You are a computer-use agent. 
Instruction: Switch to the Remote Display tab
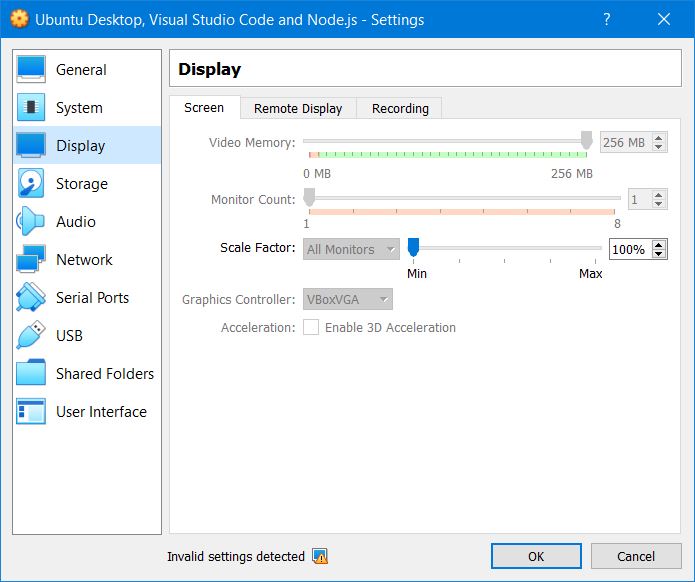coord(298,109)
